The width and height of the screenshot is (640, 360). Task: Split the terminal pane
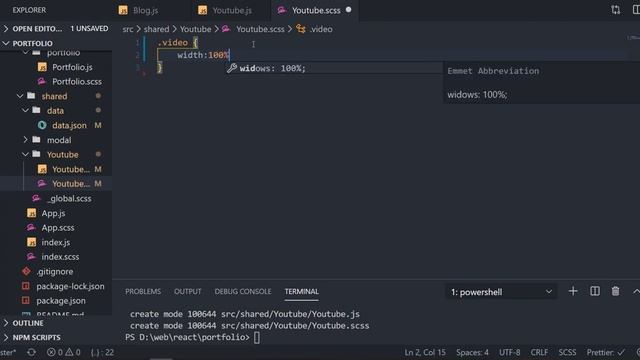pos(595,291)
